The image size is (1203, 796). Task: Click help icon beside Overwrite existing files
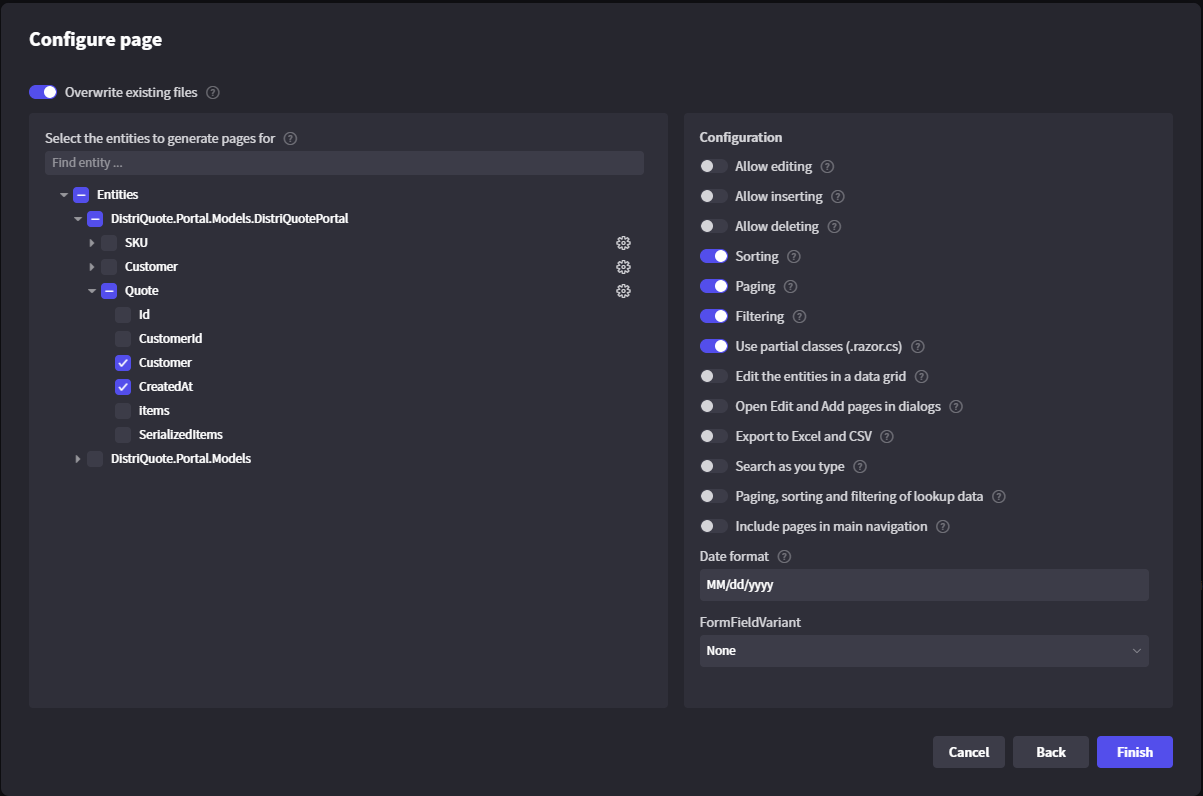212,93
